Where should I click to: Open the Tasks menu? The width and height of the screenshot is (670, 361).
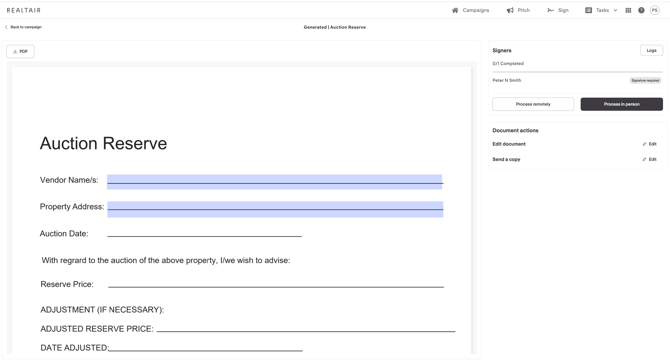[601, 10]
